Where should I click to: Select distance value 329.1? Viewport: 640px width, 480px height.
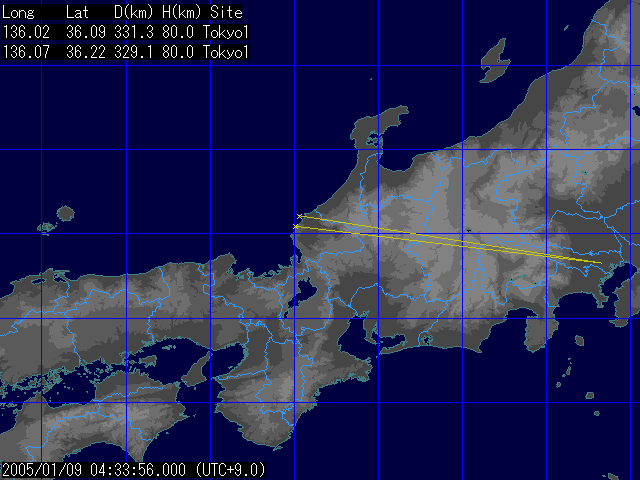(133, 51)
